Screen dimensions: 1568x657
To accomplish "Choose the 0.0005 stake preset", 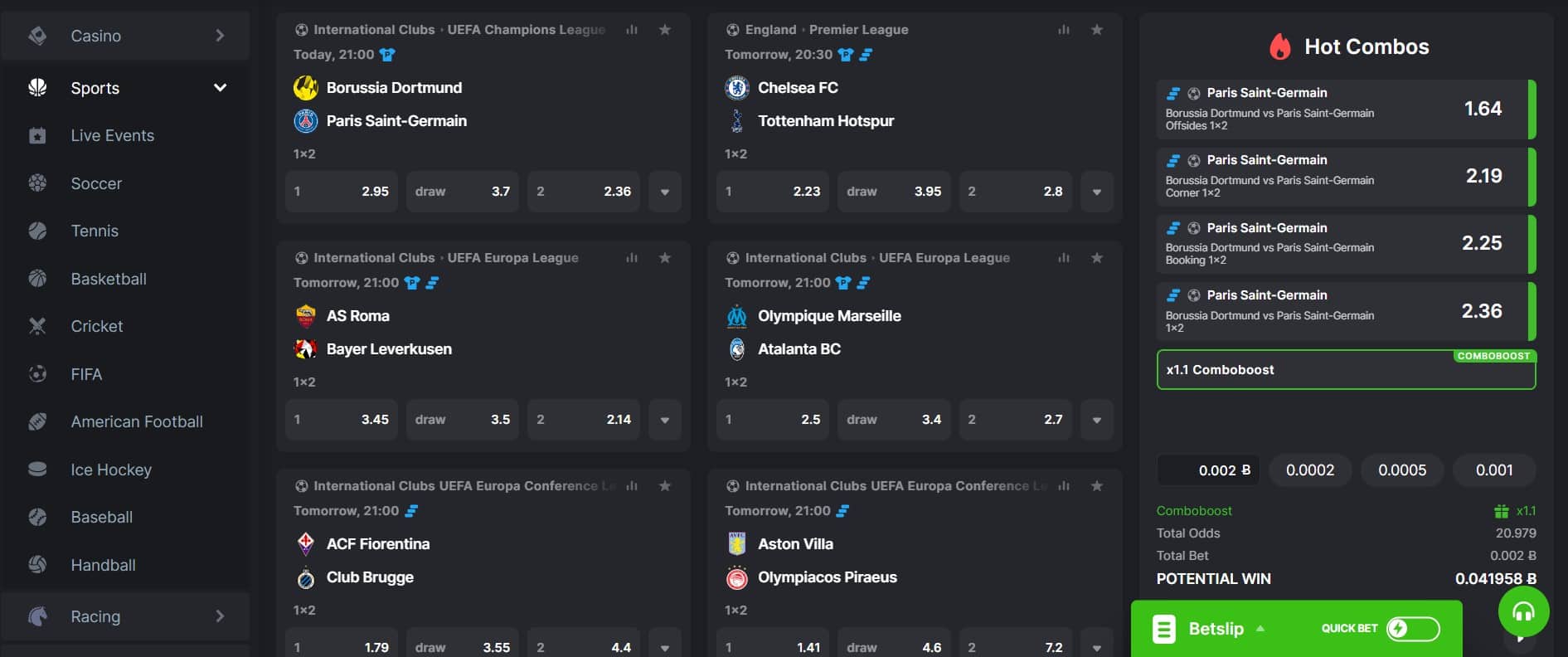I will click(x=1402, y=470).
